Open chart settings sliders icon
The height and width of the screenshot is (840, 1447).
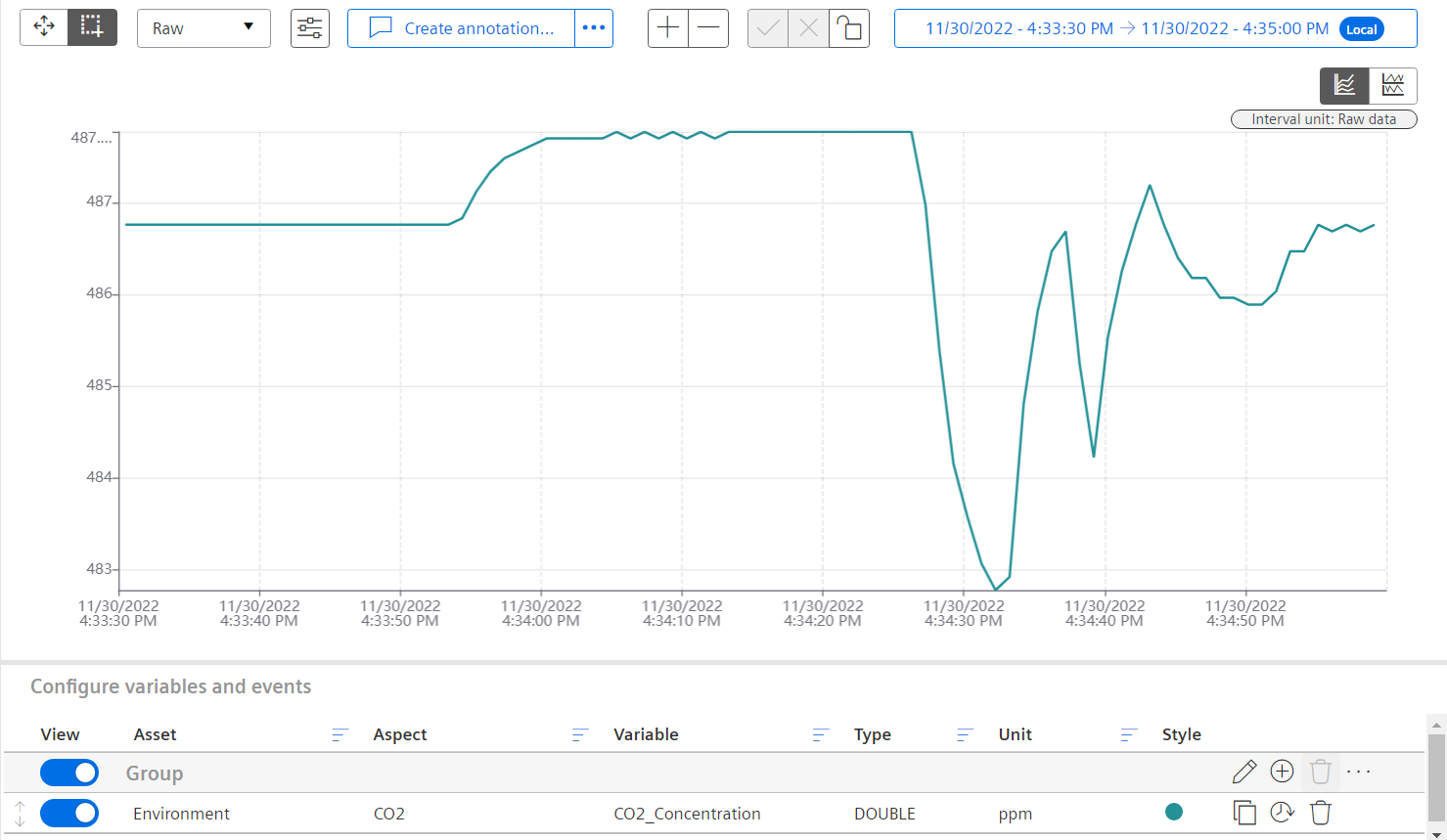[x=310, y=28]
